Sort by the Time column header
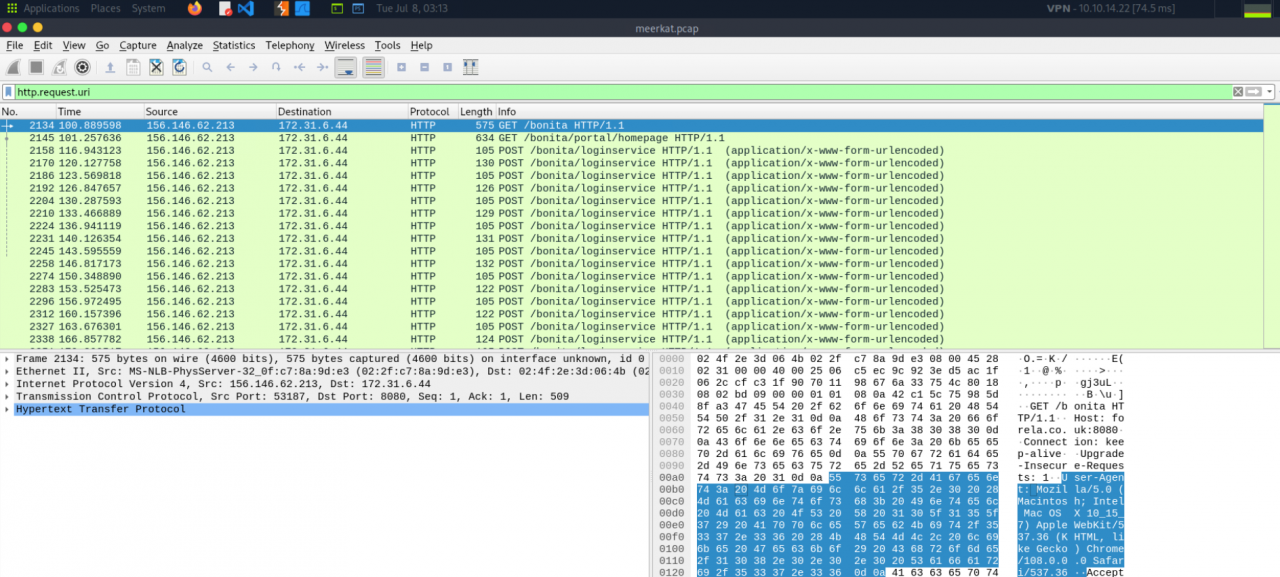Viewport: 1280px width, 577px height. coord(99,112)
